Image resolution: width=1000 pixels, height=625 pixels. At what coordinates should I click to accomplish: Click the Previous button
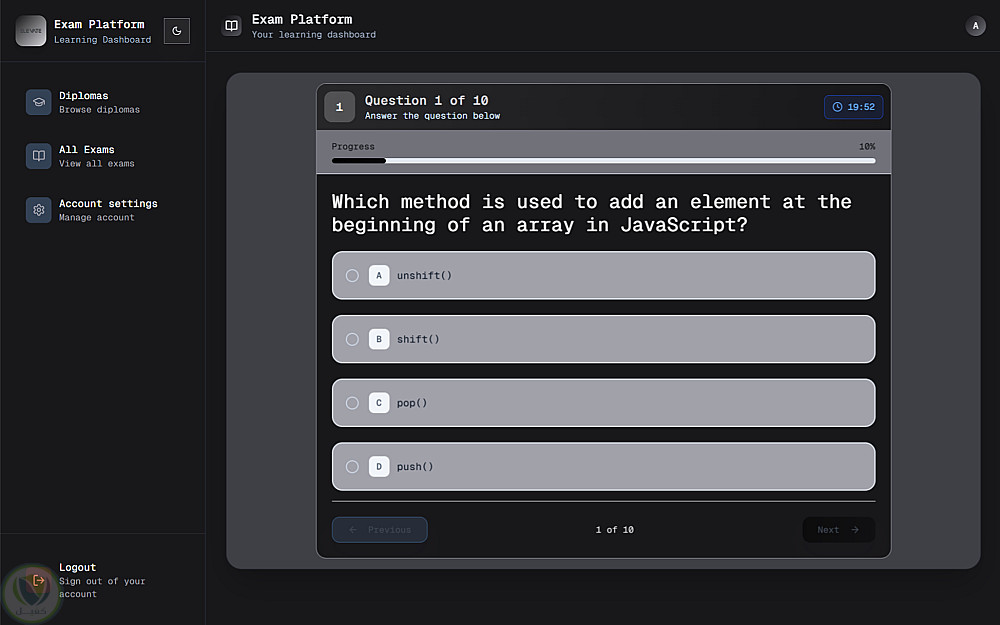tap(379, 530)
